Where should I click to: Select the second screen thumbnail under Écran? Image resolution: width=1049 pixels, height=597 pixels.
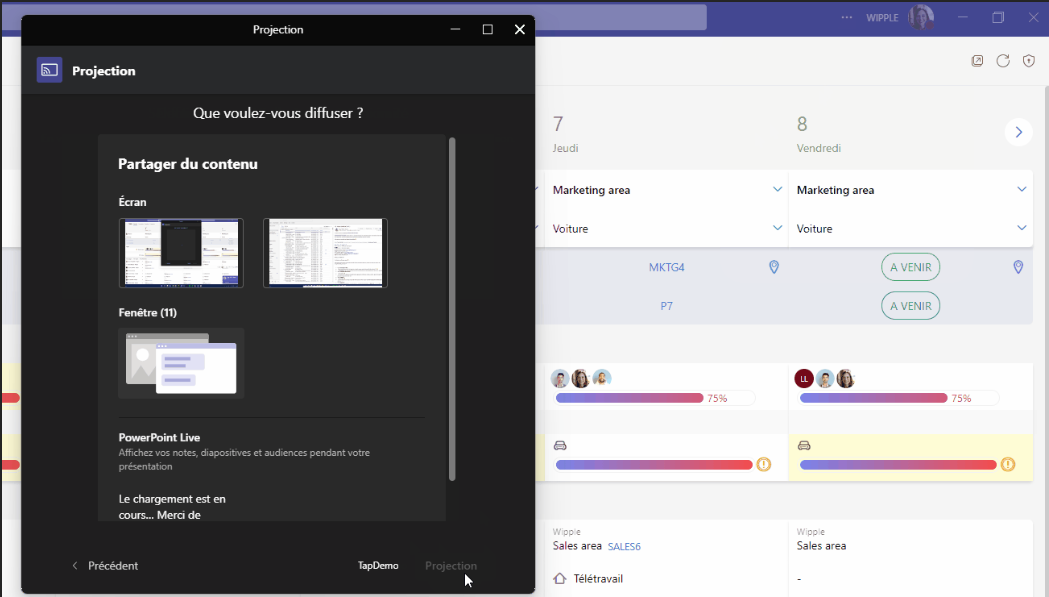pos(325,253)
